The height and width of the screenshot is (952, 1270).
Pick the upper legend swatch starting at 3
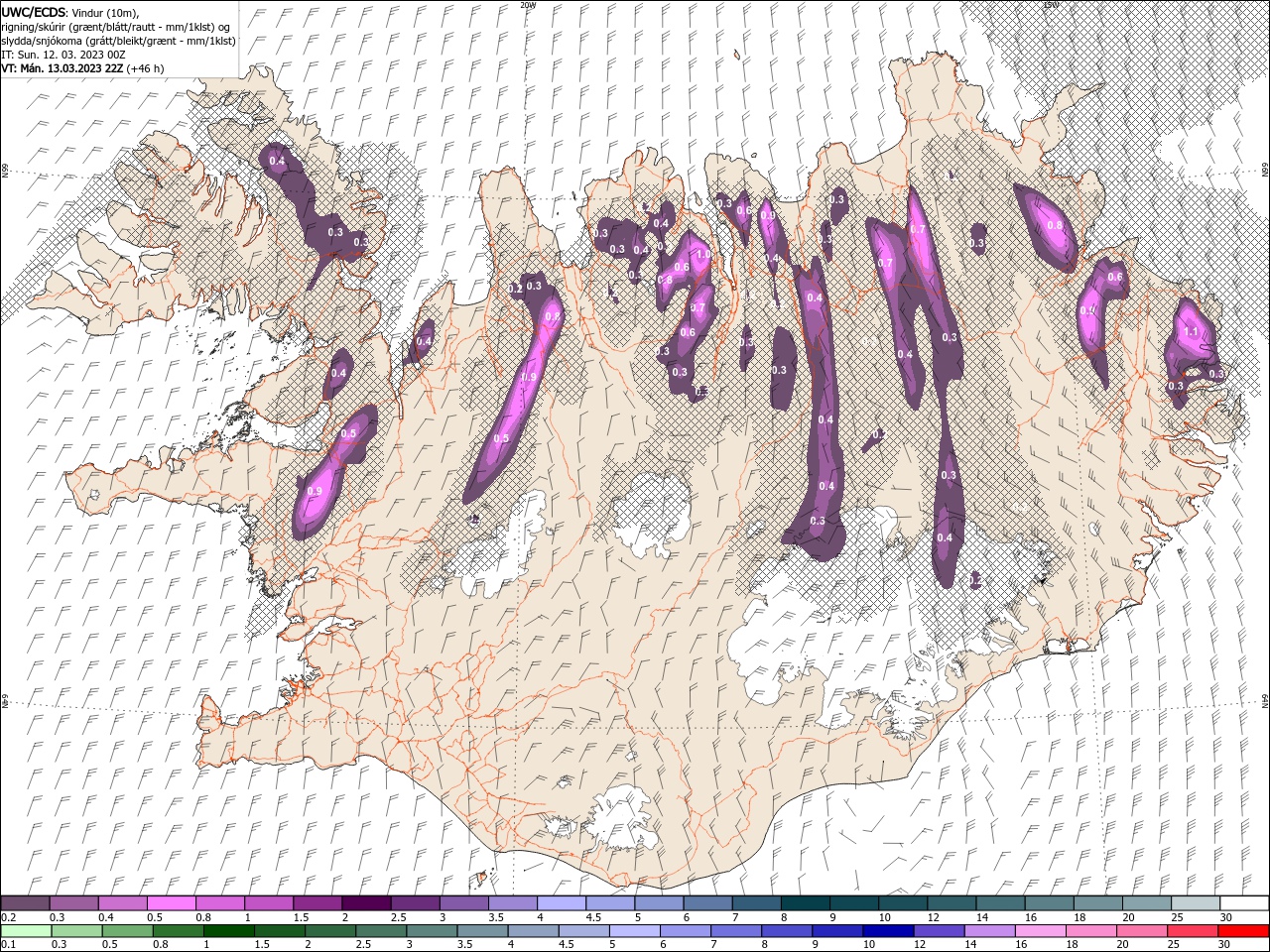click(x=463, y=903)
